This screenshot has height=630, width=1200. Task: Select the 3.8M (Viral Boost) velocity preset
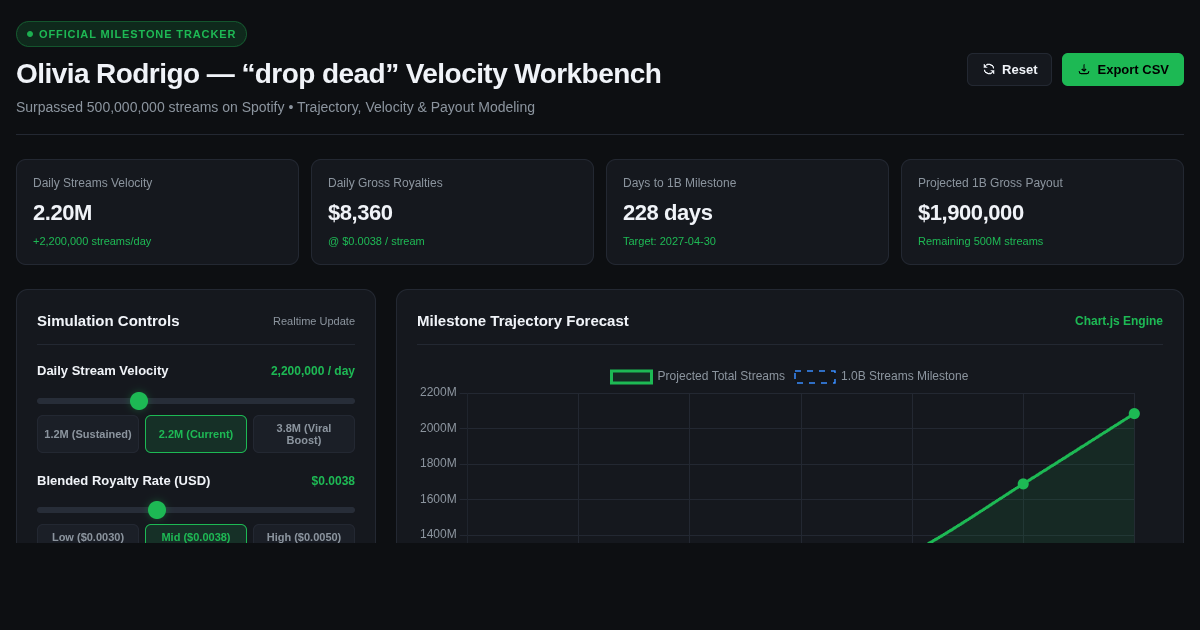304,434
